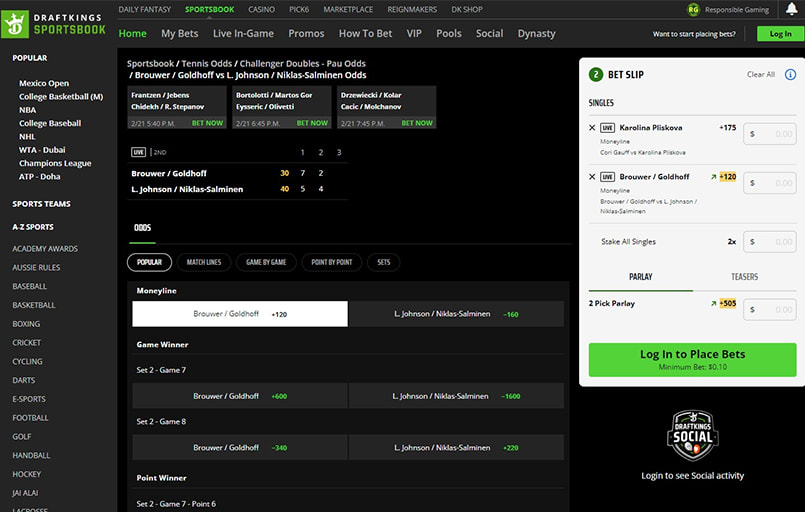
Task: Click Sportsbook breadcrumb link
Action: (x=150, y=64)
